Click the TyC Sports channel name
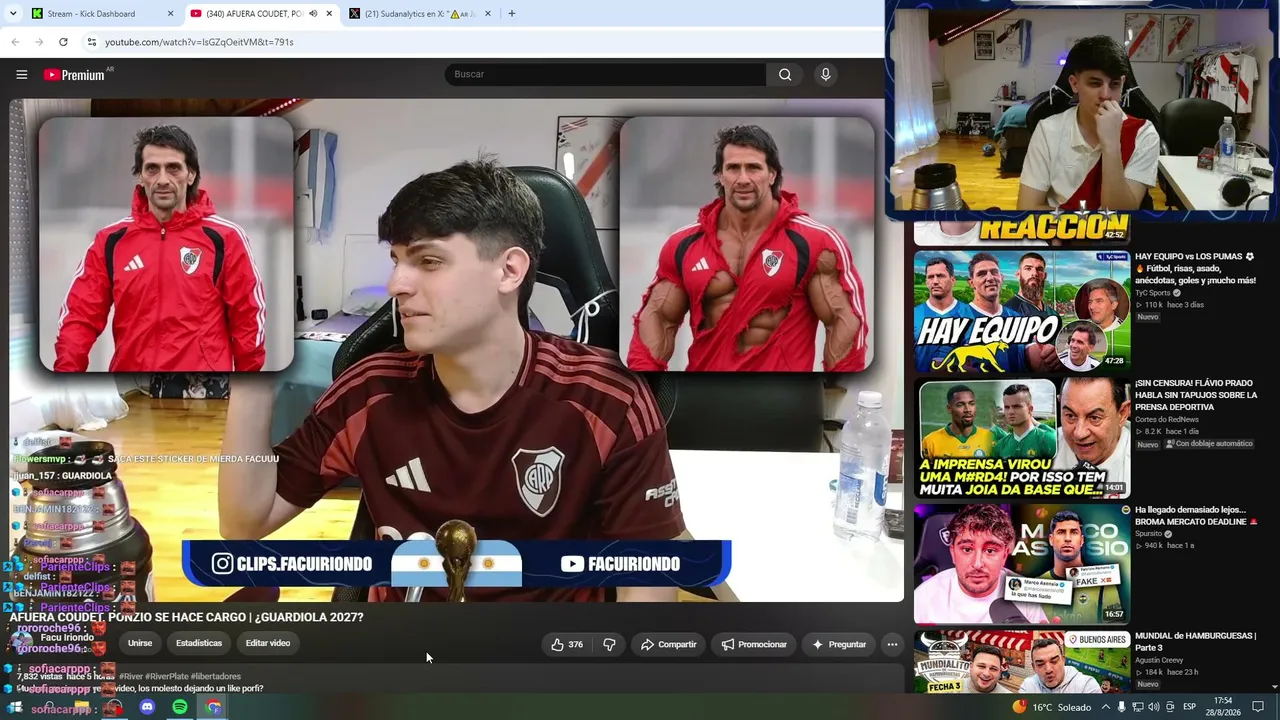This screenshot has height=720, width=1280. 1152,293
